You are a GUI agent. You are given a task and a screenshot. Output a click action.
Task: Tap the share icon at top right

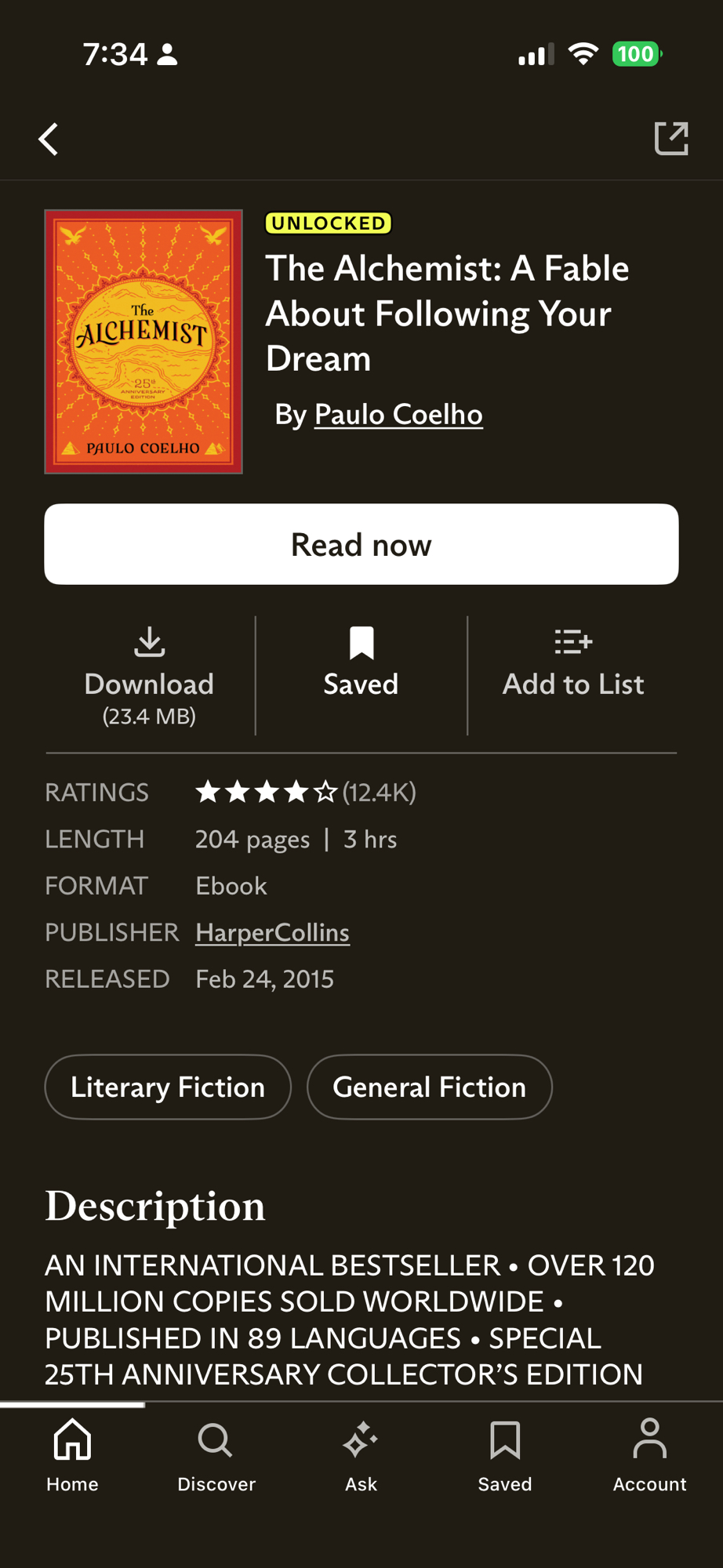tap(671, 139)
